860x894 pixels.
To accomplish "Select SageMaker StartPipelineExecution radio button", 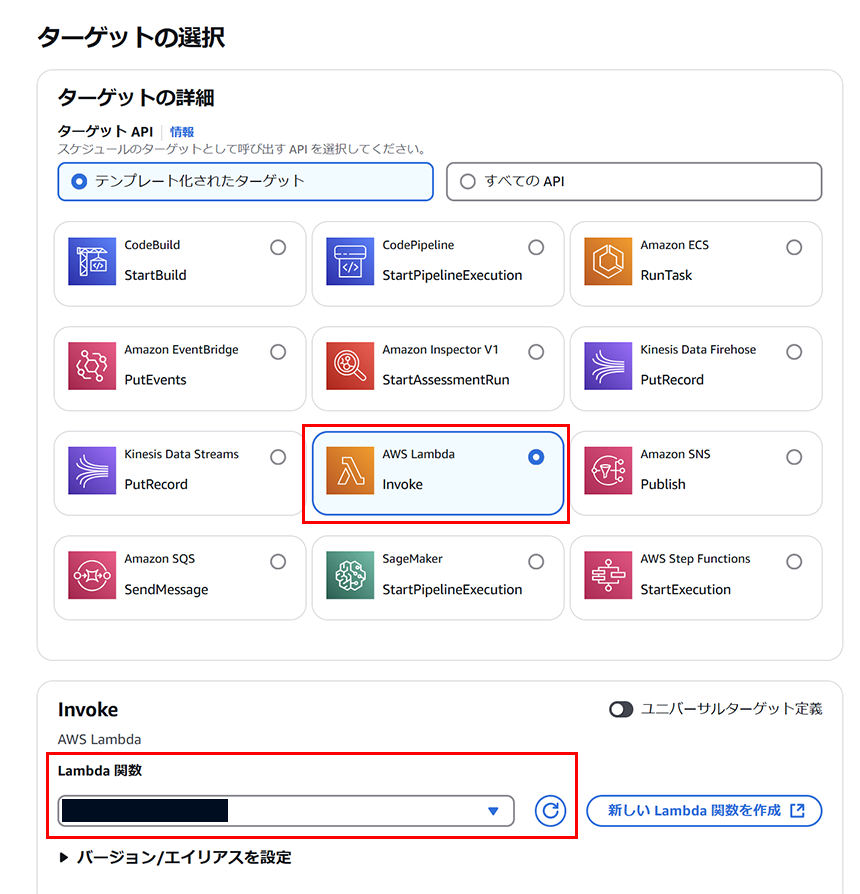I will (536, 562).
